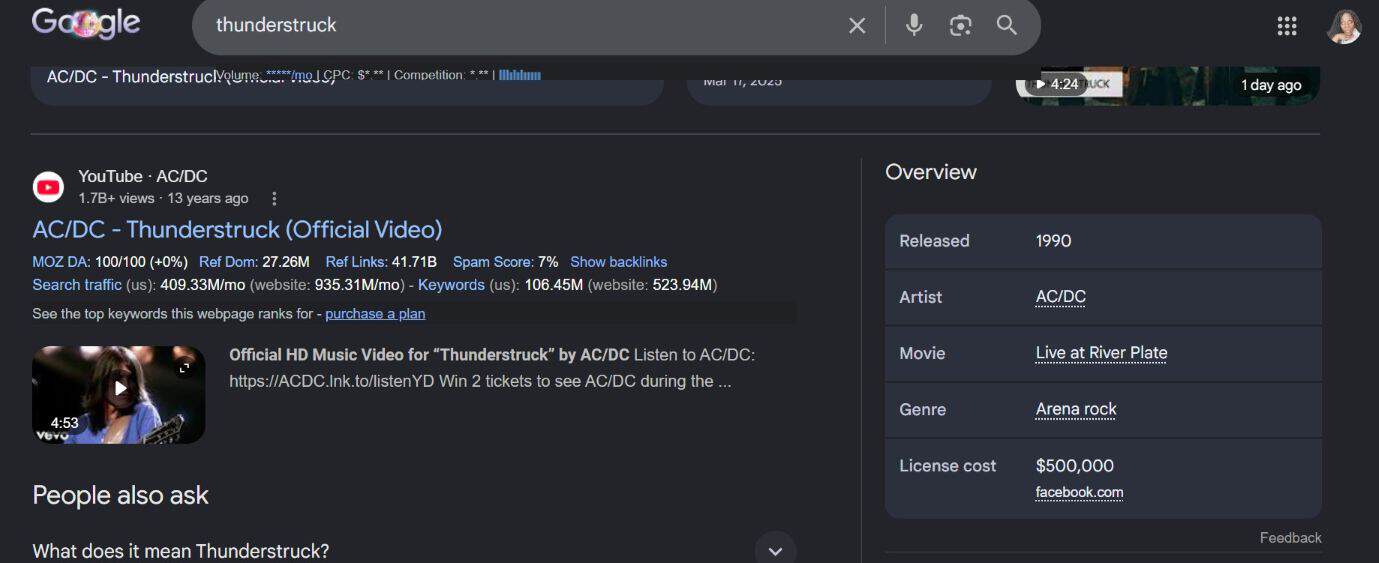Viewport: 1379px width, 563px height.
Task: Click the magnifier search icon
Action: (1007, 25)
